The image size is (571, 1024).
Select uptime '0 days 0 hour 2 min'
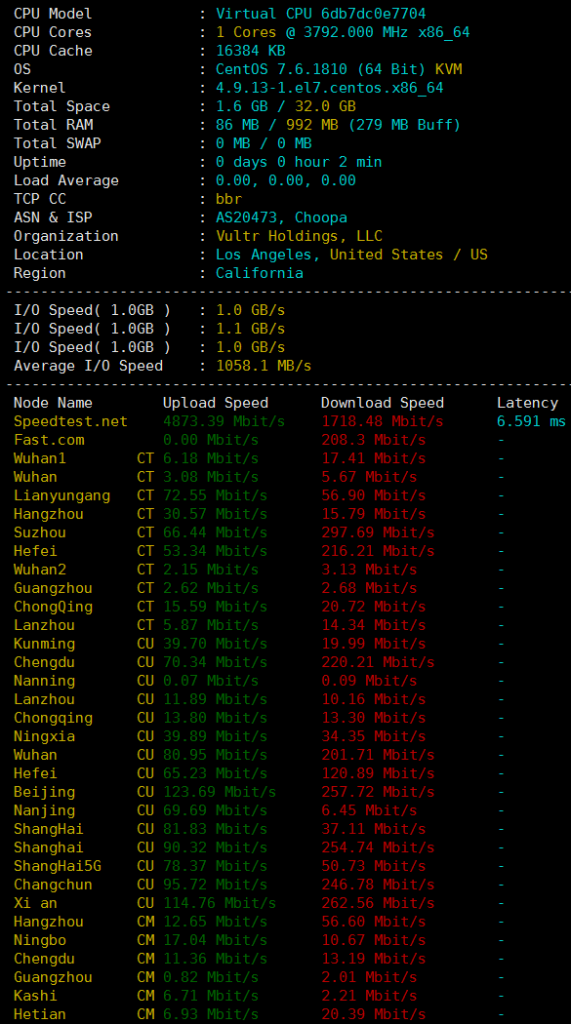[x=299, y=162]
